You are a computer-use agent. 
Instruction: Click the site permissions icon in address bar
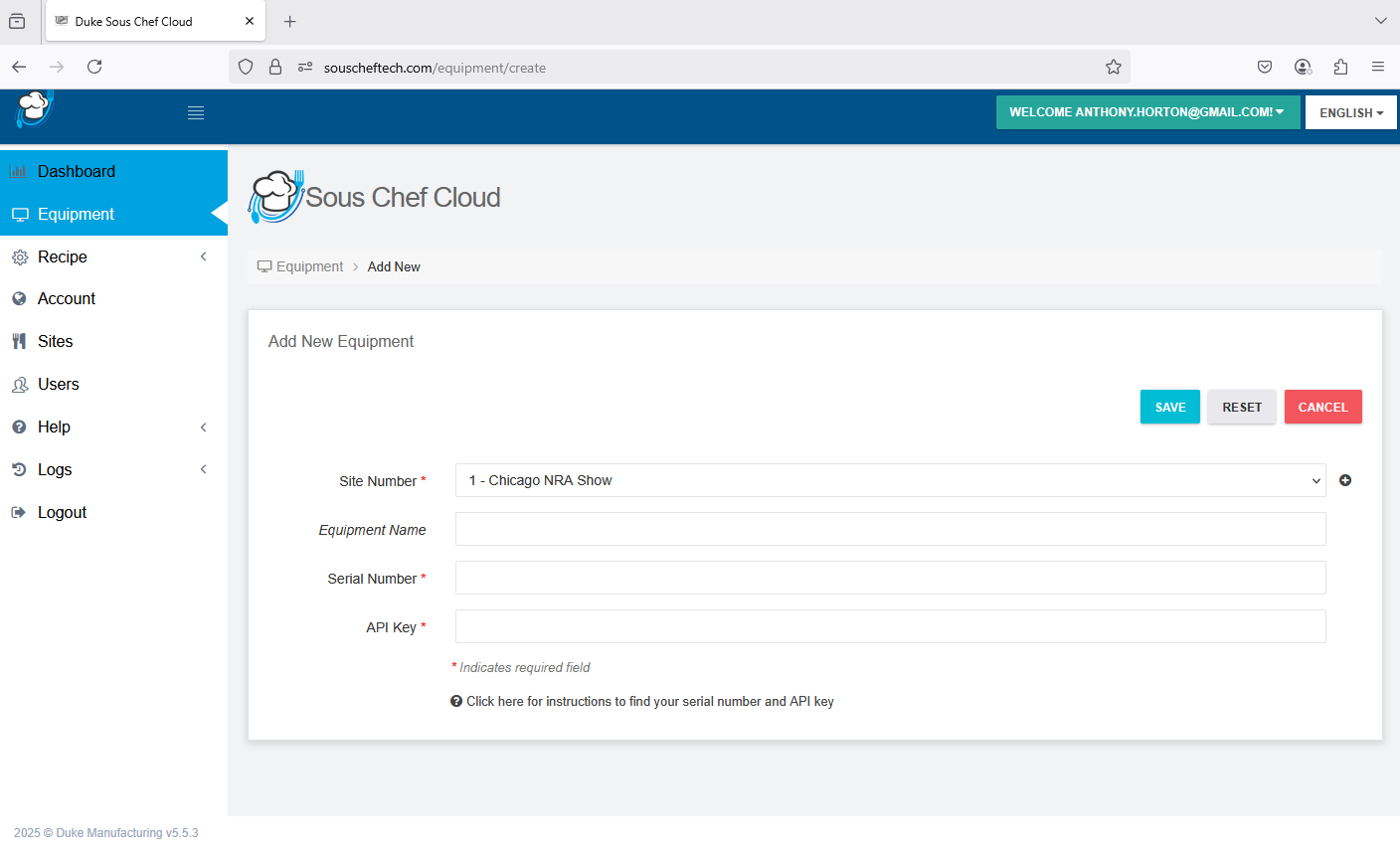[x=305, y=68]
